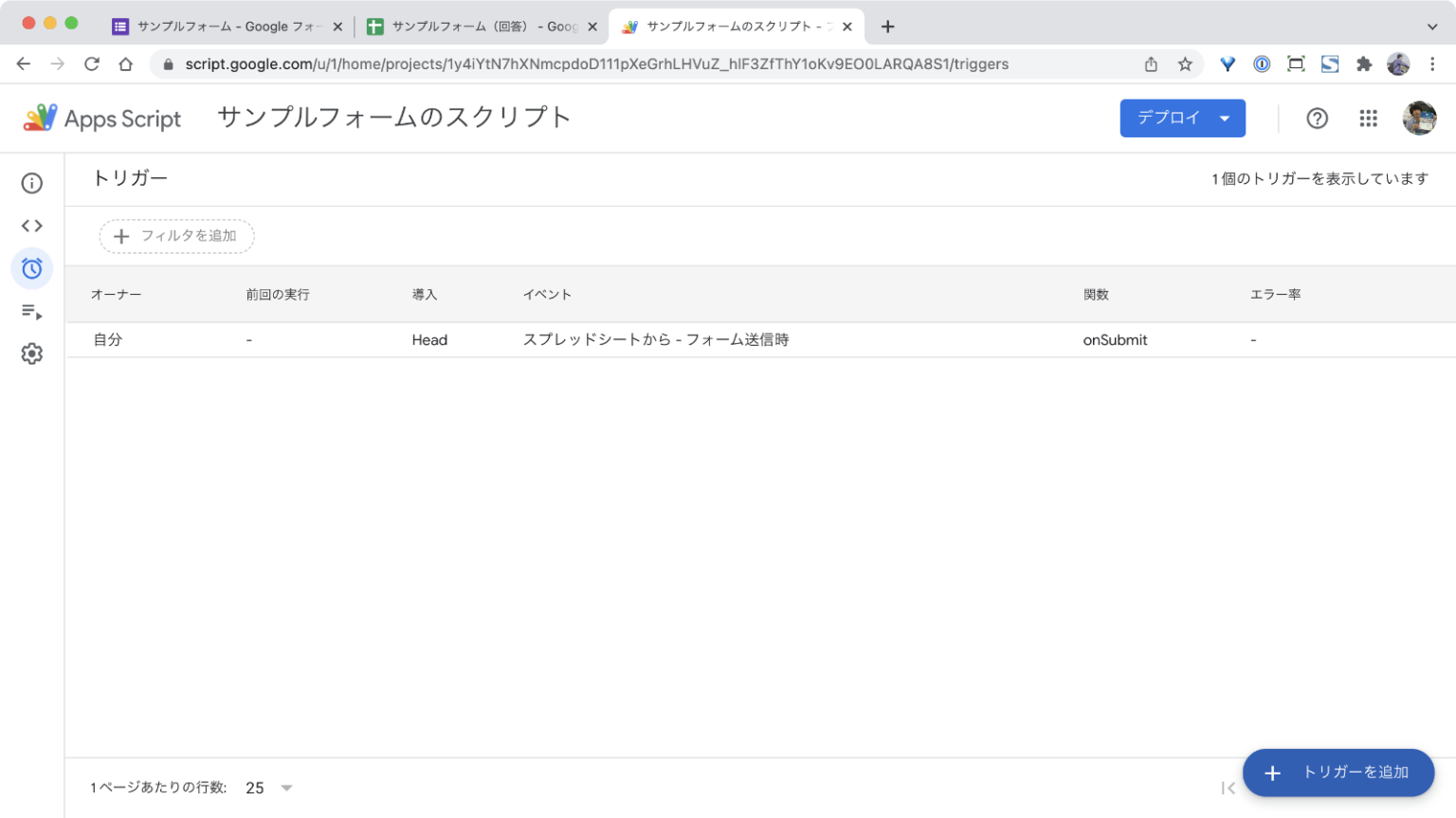This screenshot has height=818, width=1456.
Task: Open Project Settings gear icon
Action: 32,354
